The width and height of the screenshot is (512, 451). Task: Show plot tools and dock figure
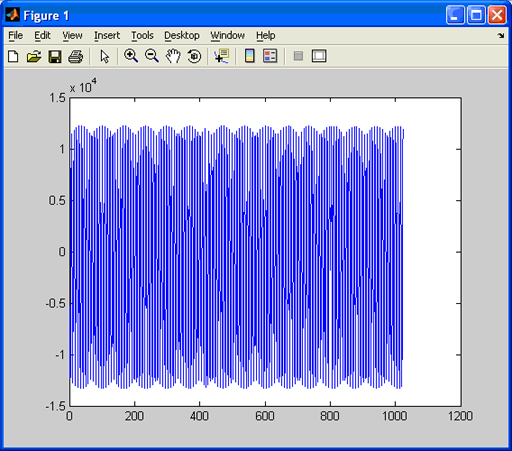[319, 56]
